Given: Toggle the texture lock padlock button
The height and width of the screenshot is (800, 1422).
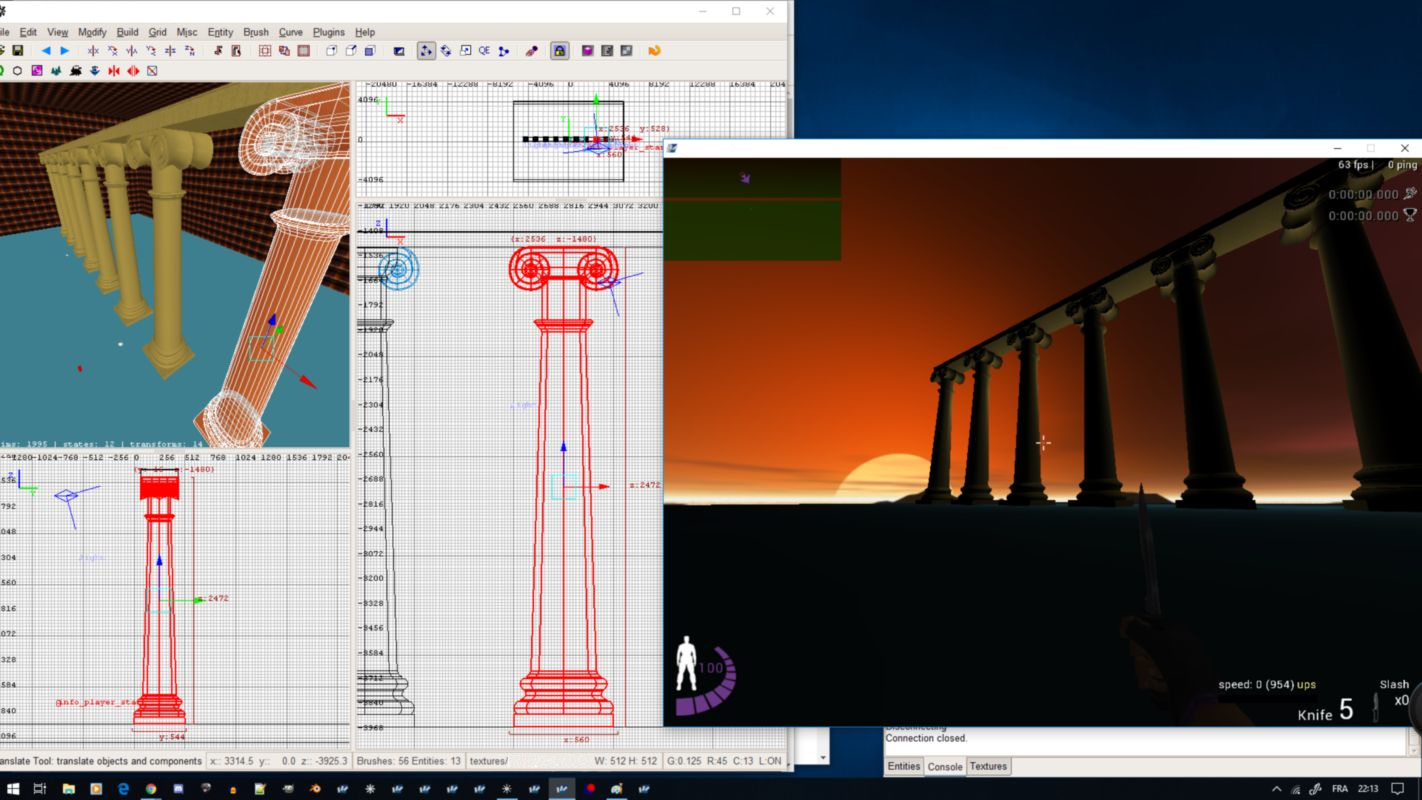Looking at the screenshot, I should 560,51.
